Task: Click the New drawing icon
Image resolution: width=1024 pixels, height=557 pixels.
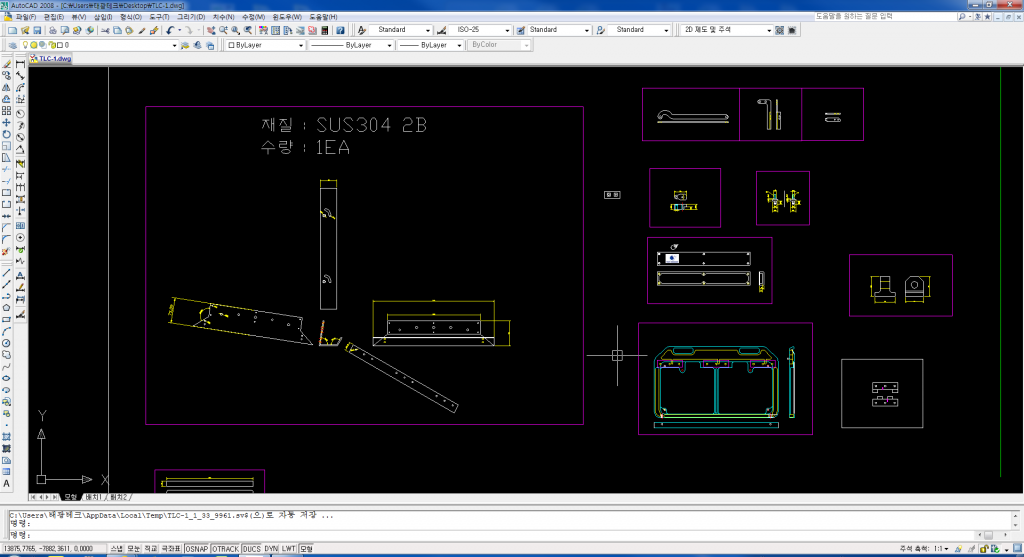Action: pyautogui.click(x=12, y=30)
